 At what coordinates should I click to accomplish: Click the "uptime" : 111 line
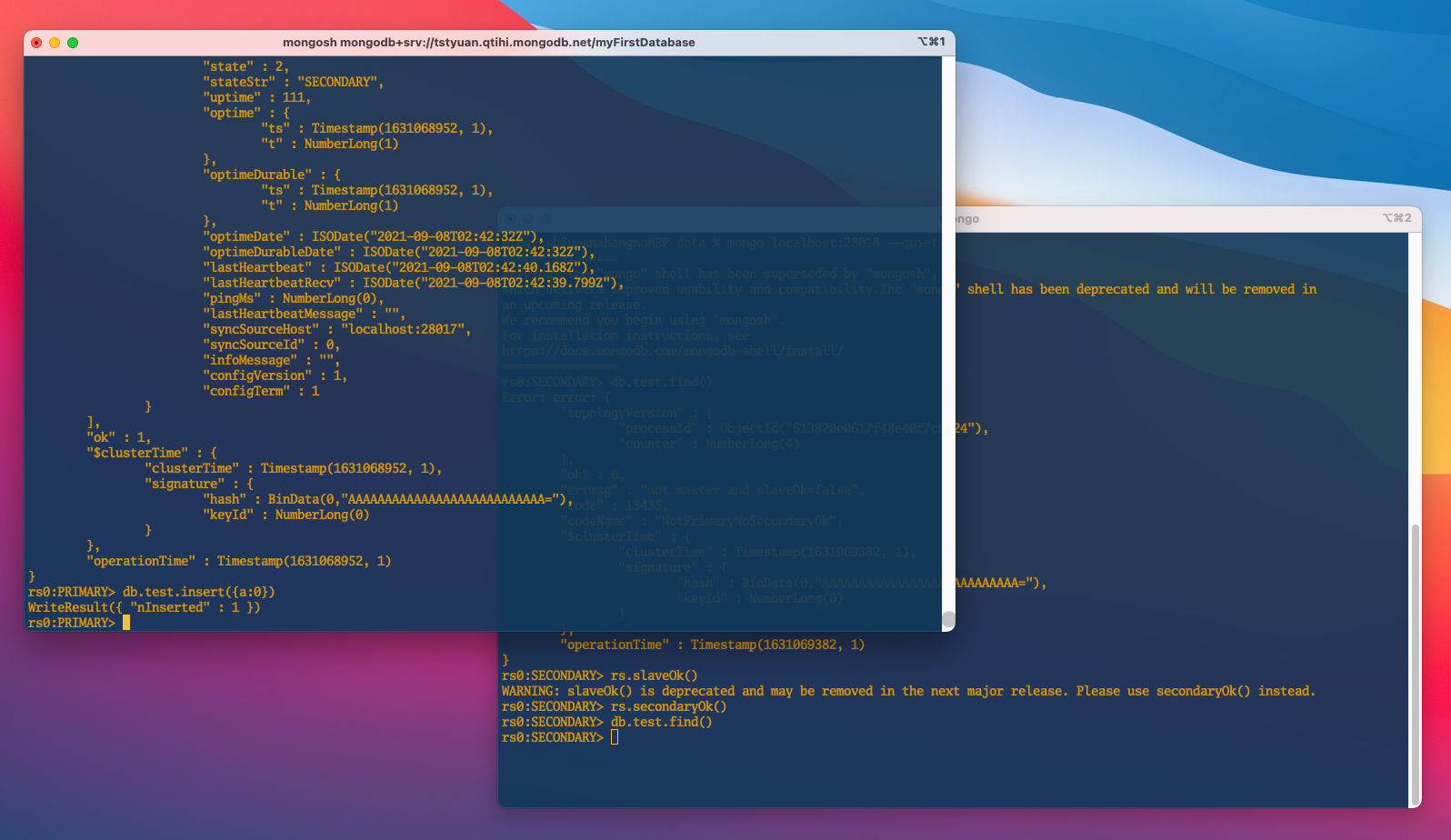[x=257, y=97]
